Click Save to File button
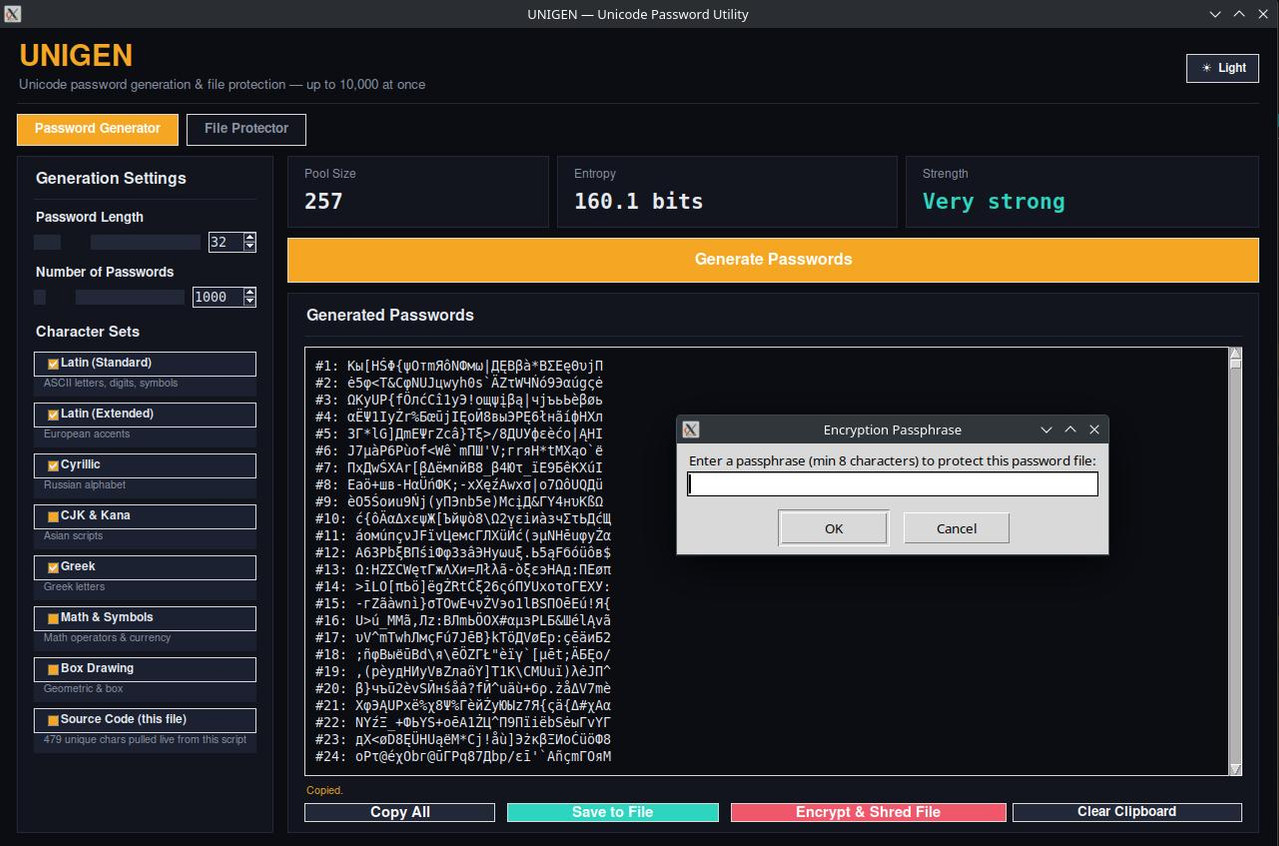 click(612, 812)
